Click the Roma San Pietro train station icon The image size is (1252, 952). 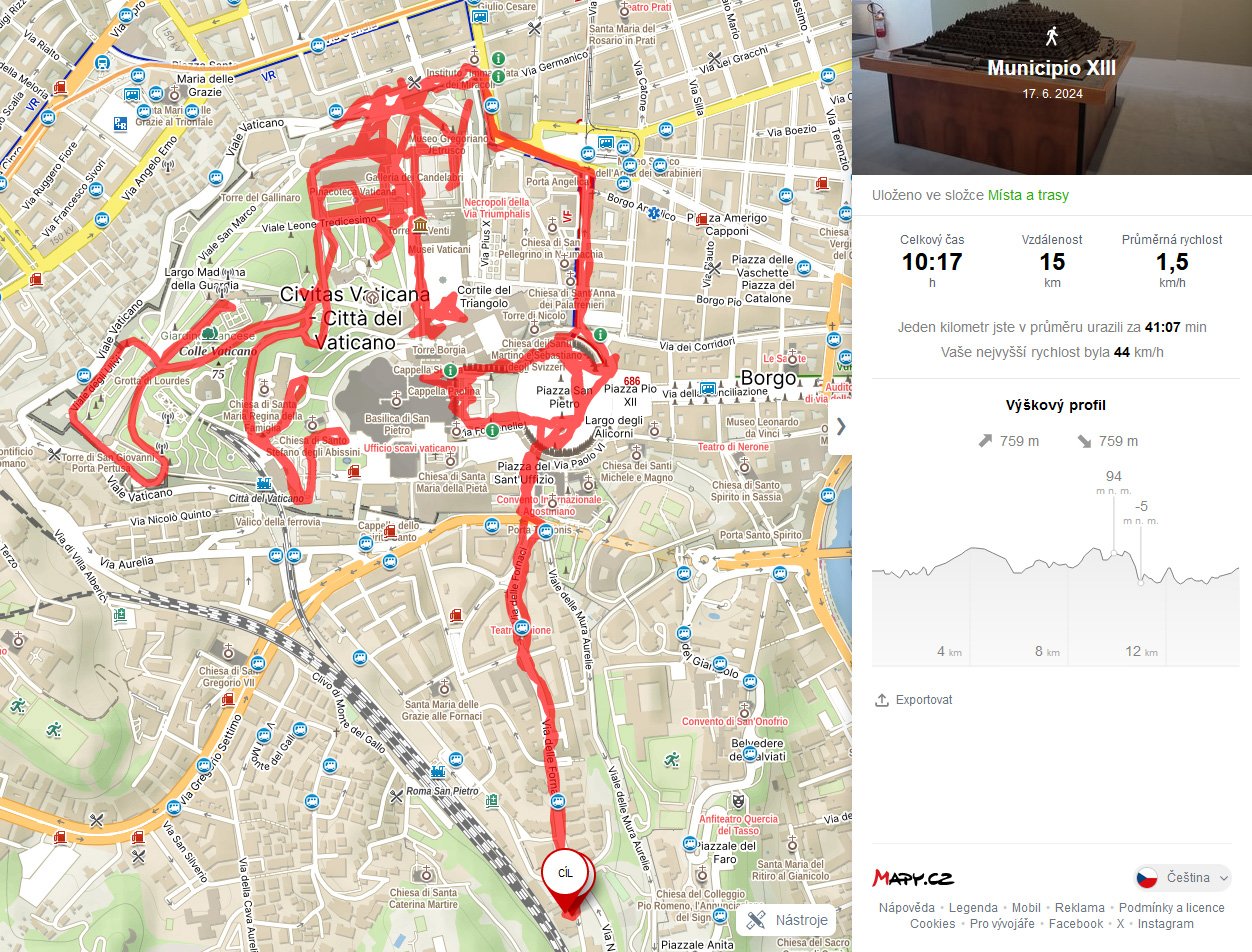click(438, 772)
